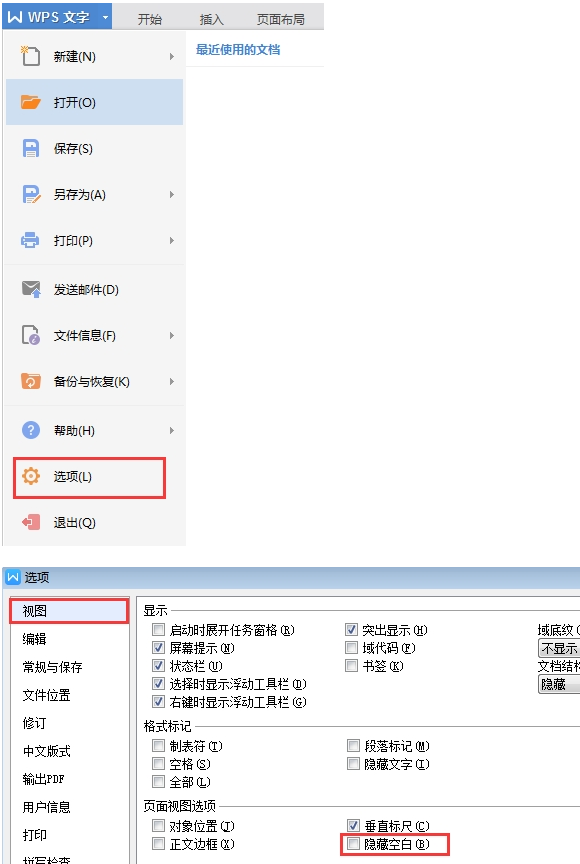Open the WPS 文字 dropdown arrow

click(x=105, y=18)
